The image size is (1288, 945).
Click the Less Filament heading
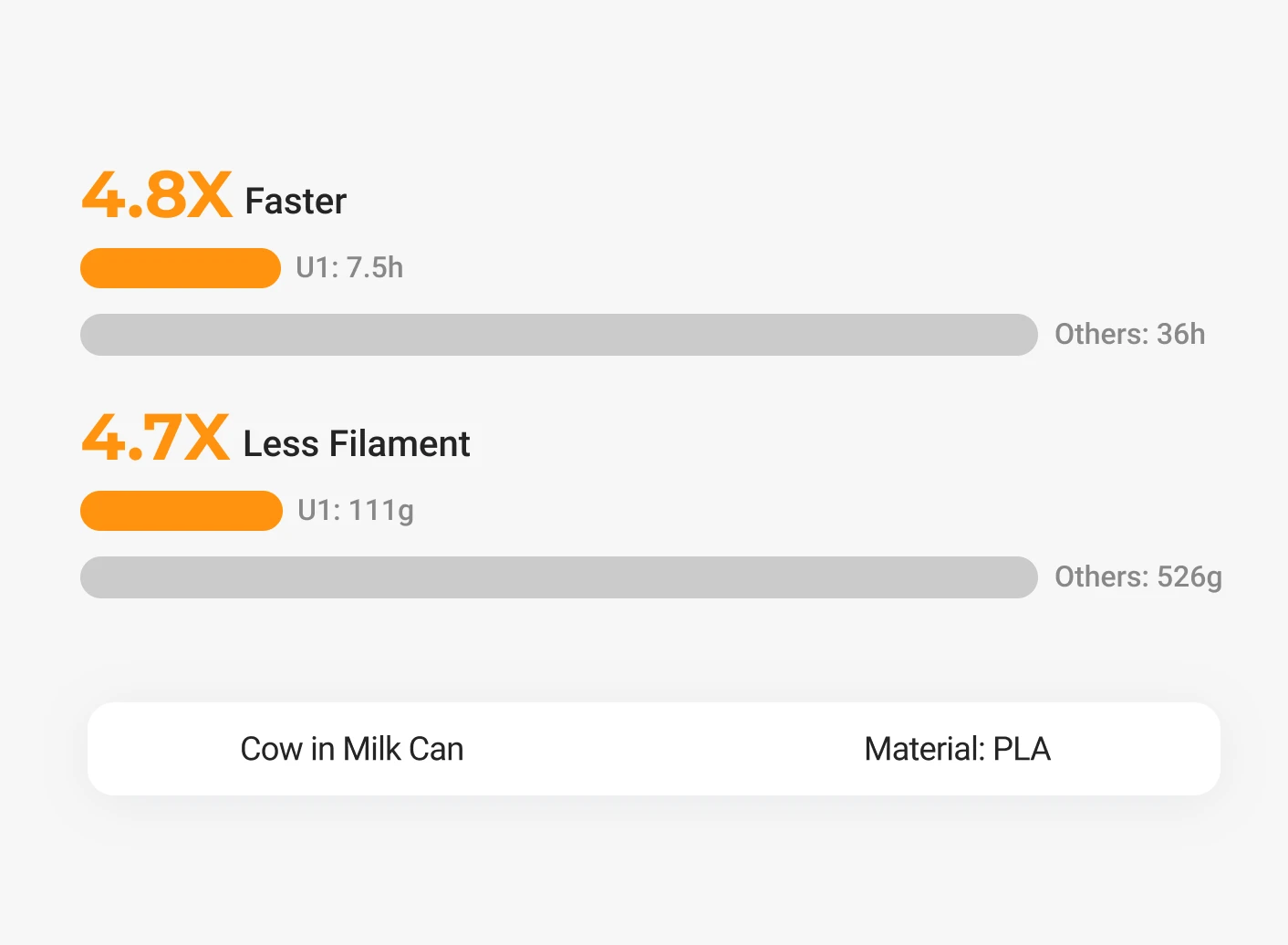[356, 444]
